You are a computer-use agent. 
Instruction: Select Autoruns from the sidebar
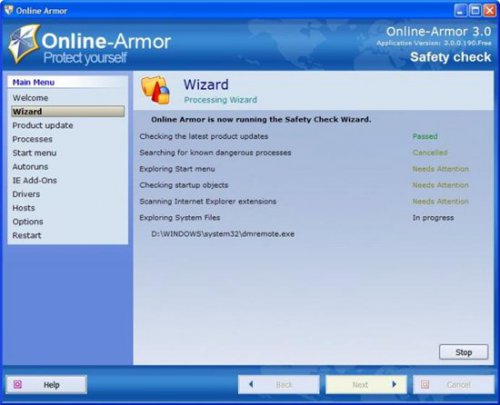30,166
